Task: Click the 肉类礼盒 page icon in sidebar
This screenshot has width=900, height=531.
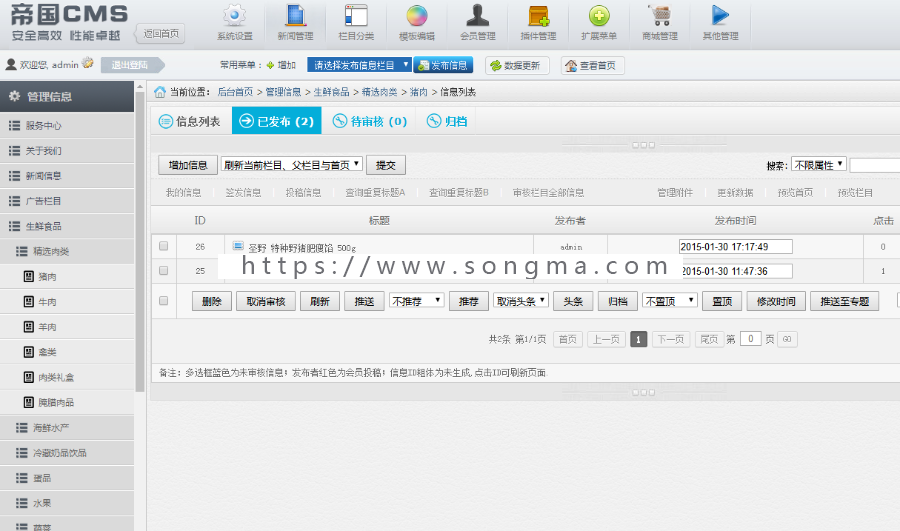Action: (29, 377)
